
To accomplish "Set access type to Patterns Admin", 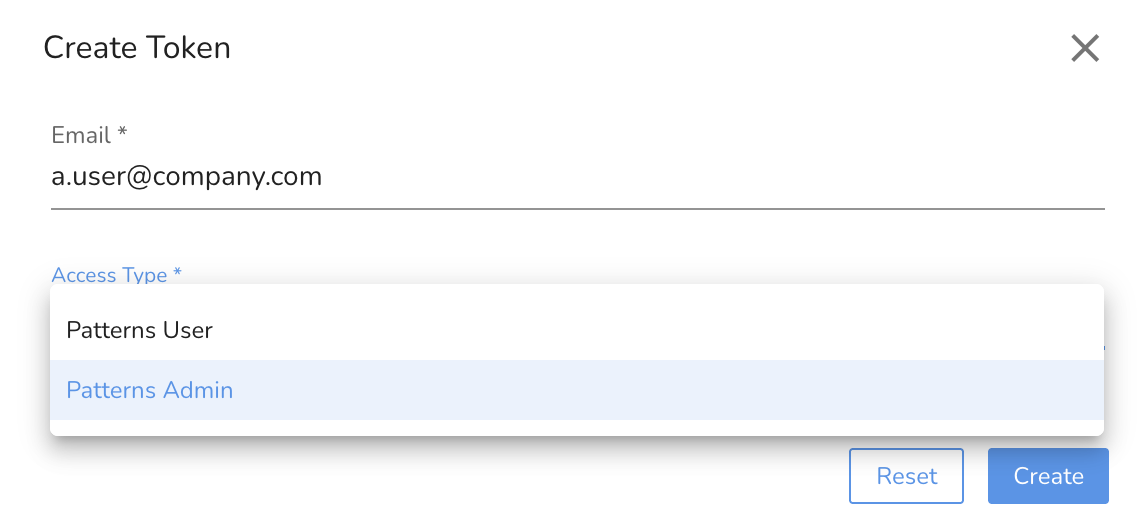I will [577, 390].
